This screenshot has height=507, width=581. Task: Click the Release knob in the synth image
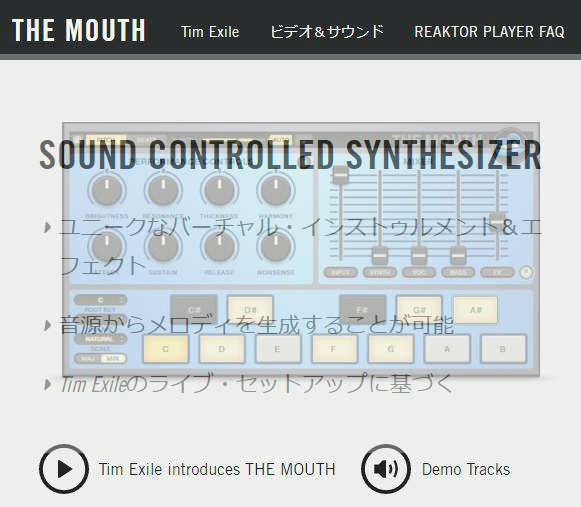coord(219,246)
